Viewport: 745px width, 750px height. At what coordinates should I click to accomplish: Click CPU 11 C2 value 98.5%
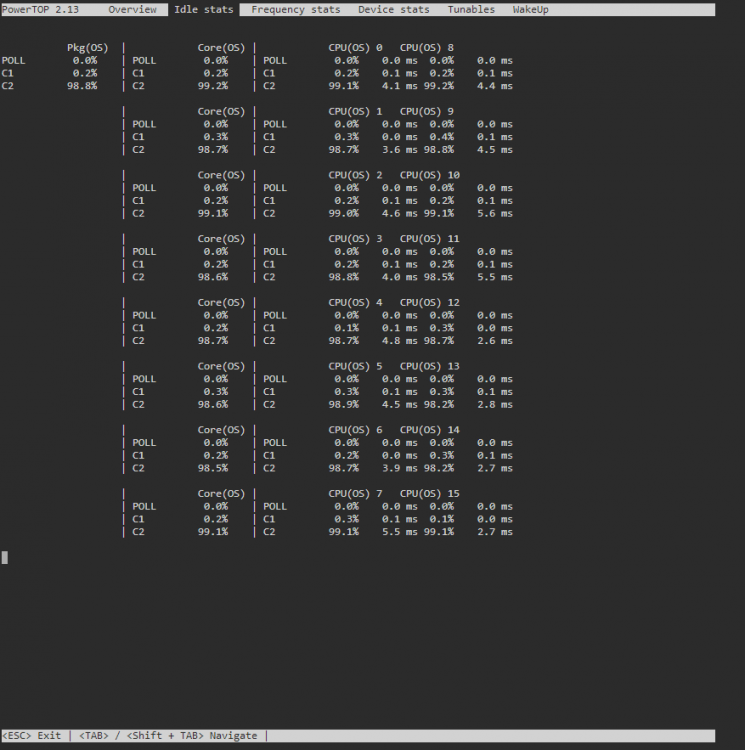[x=438, y=277]
